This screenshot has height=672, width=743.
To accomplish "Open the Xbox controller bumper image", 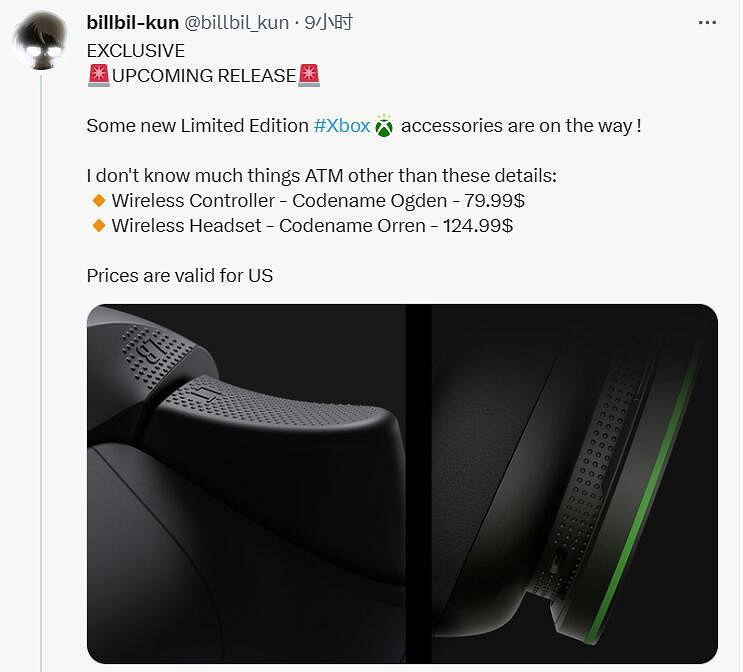I will click(246, 483).
